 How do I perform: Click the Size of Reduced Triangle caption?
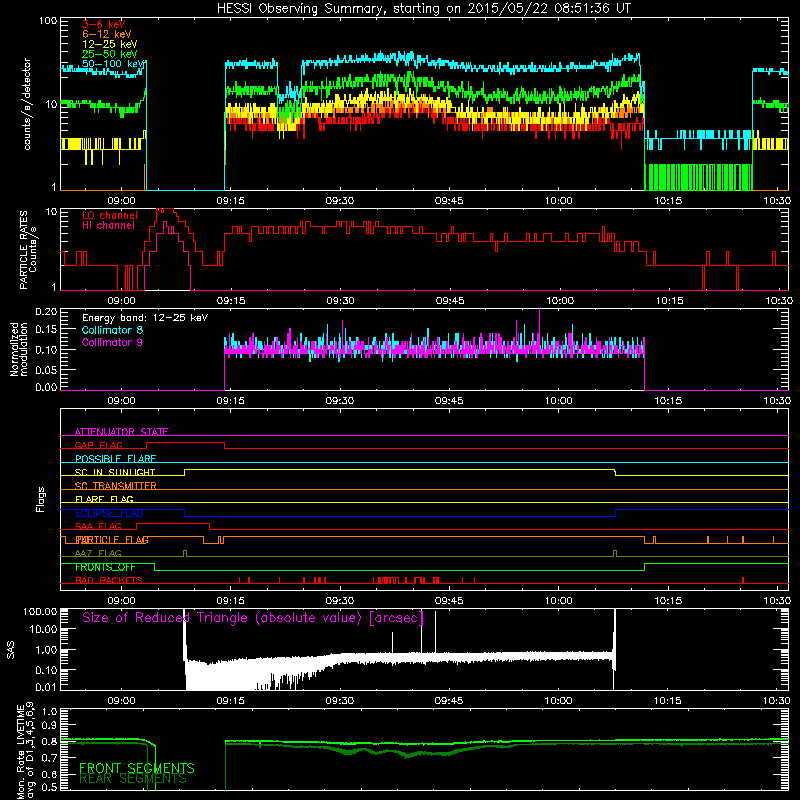pyautogui.click(x=253, y=618)
